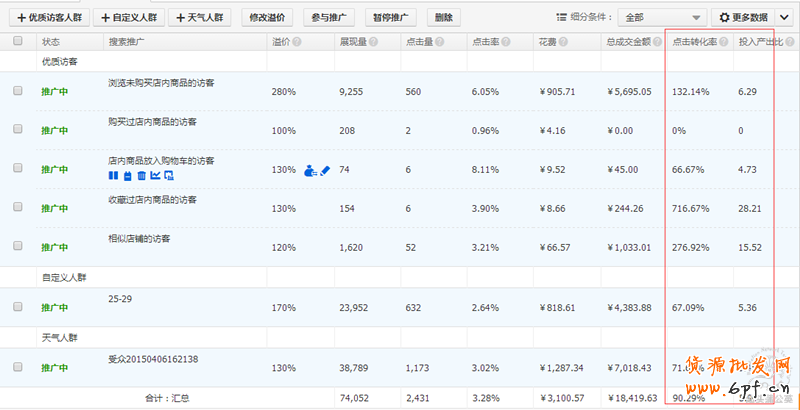
Task: Add a 自定义人群 audience
Action: click(128, 18)
